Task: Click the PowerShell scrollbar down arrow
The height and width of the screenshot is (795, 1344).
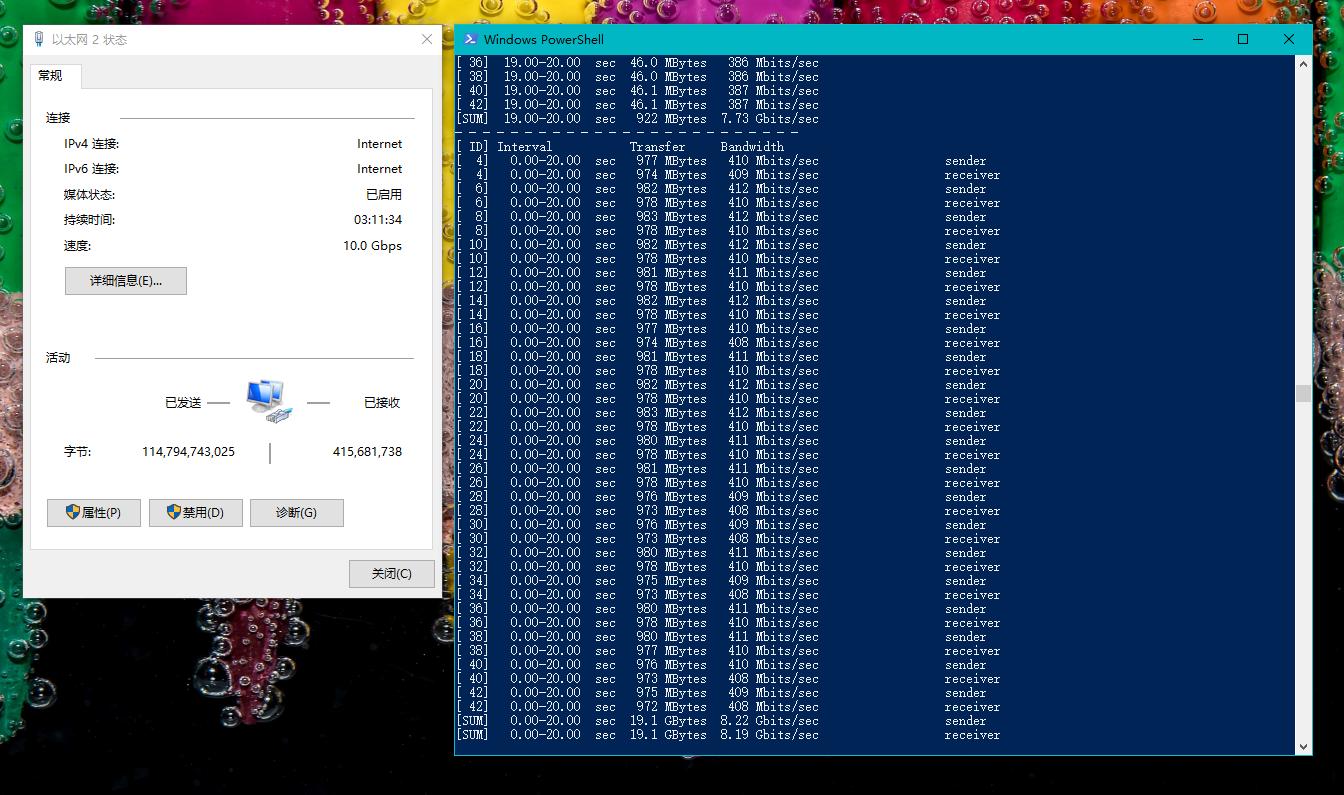Action: pos(1303,746)
